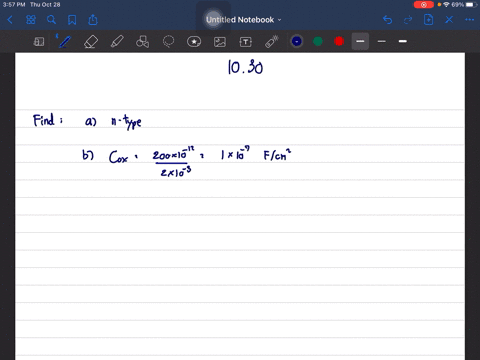The height and width of the screenshot is (360, 480).
Task: Select the thin middle stroke thickness preset
Action: 382,41
